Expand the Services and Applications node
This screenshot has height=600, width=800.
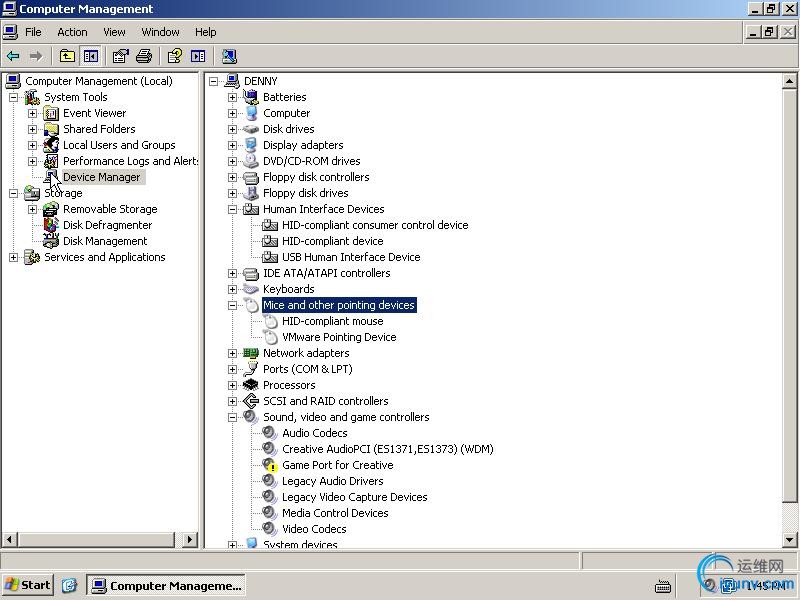pyautogui.click(x=14, y=257)
